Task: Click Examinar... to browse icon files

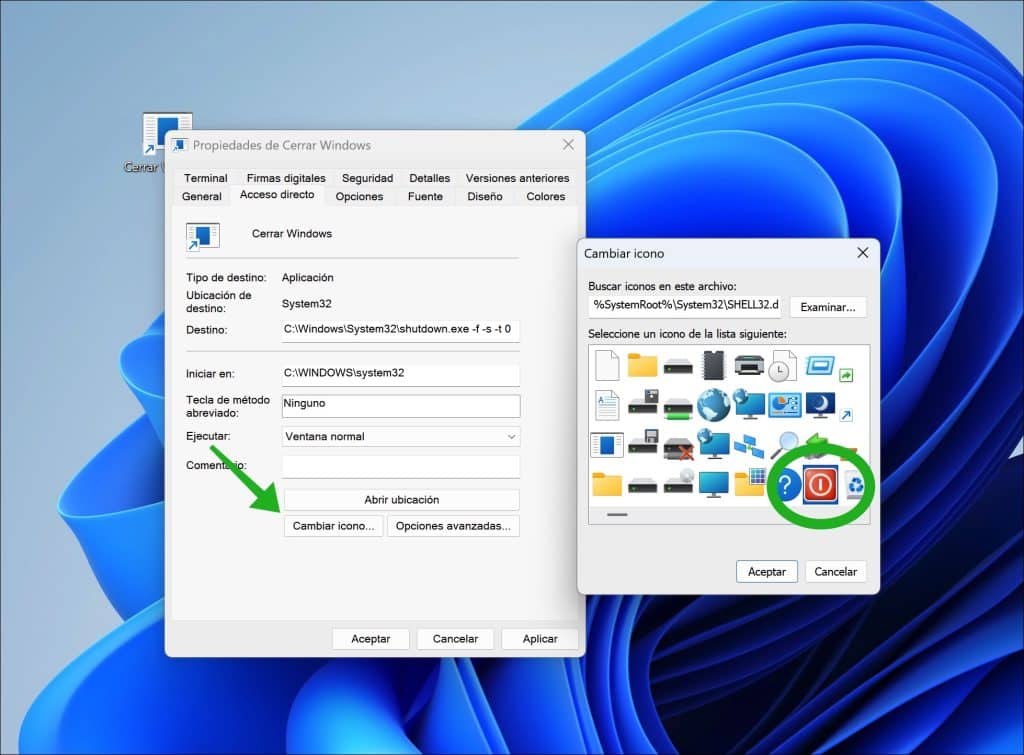Action: 827,307
